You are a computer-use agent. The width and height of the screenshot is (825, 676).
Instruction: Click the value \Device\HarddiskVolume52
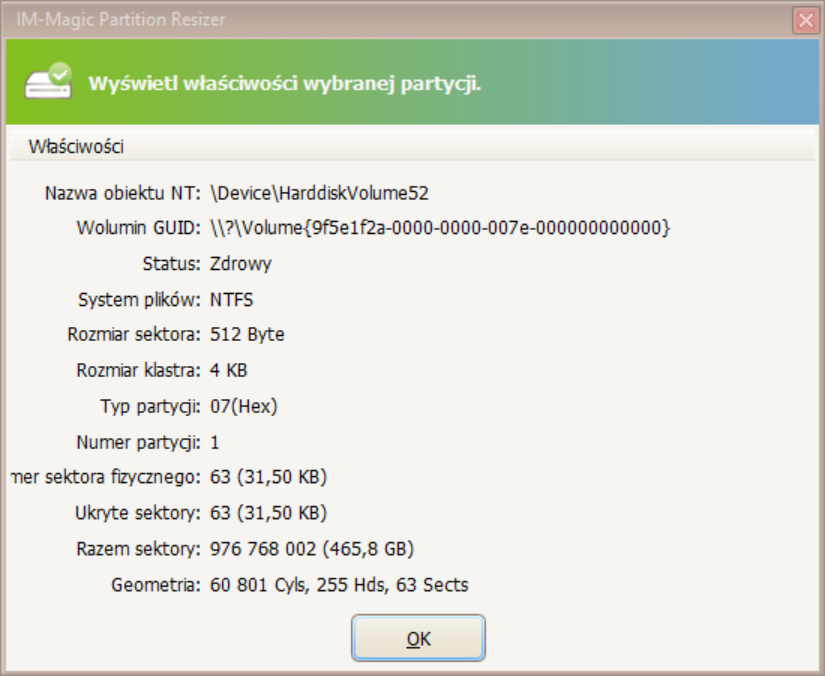click(319, 193)
